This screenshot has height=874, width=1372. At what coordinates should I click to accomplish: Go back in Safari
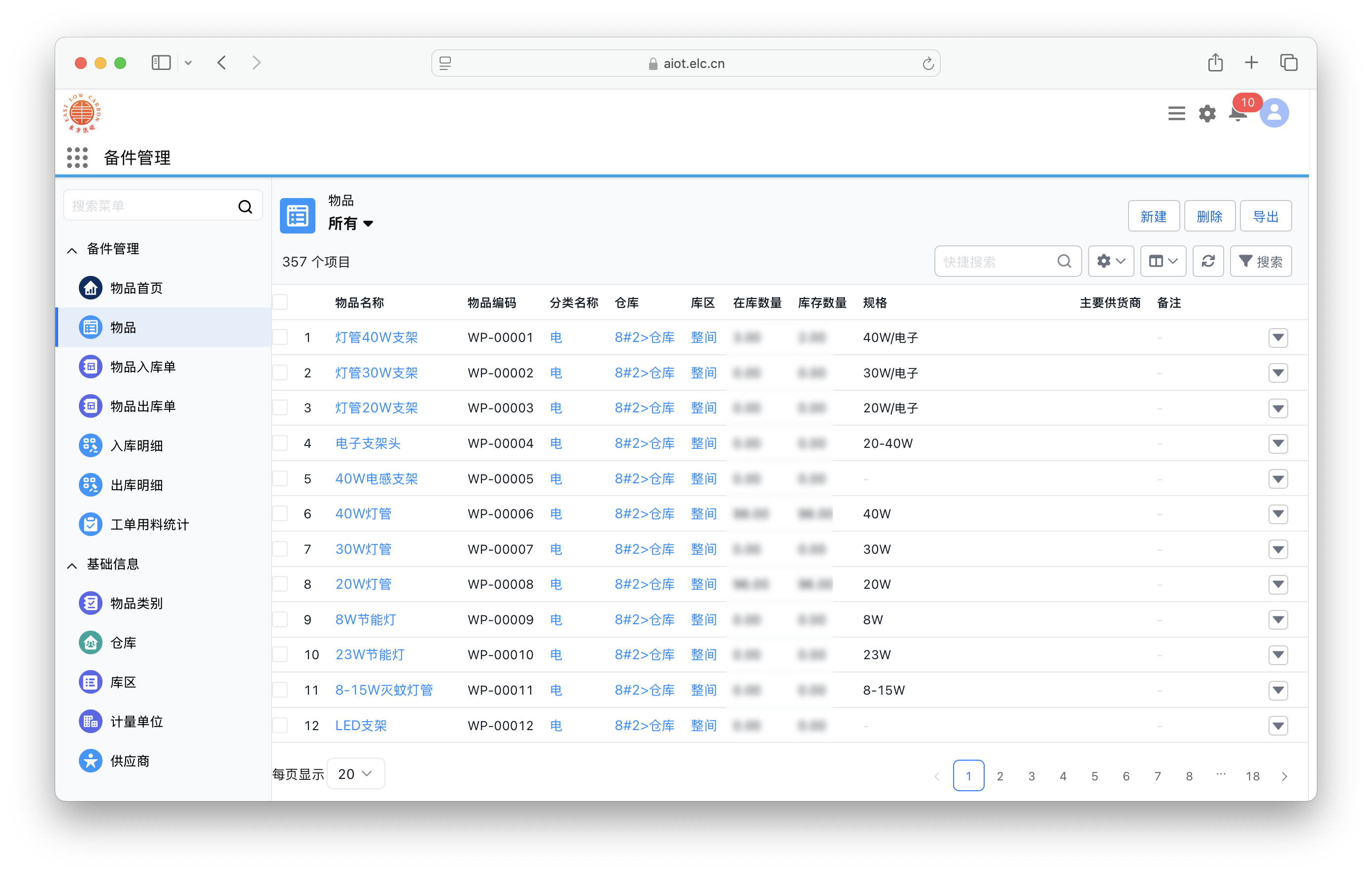pos(222,62)
